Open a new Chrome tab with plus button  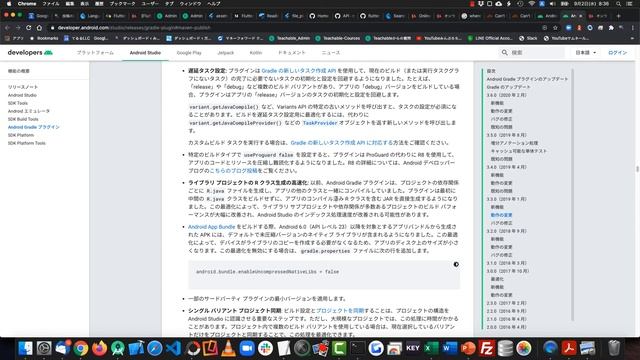(x=618, y=16)
